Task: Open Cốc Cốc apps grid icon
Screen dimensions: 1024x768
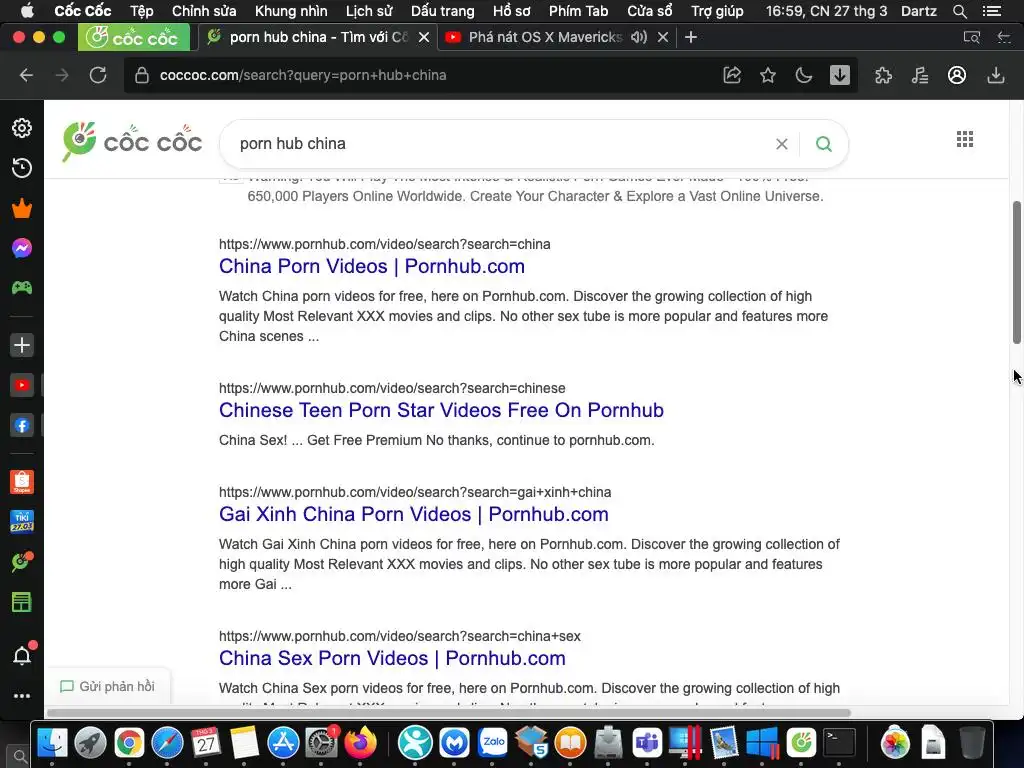Action: tap(965, 139)
